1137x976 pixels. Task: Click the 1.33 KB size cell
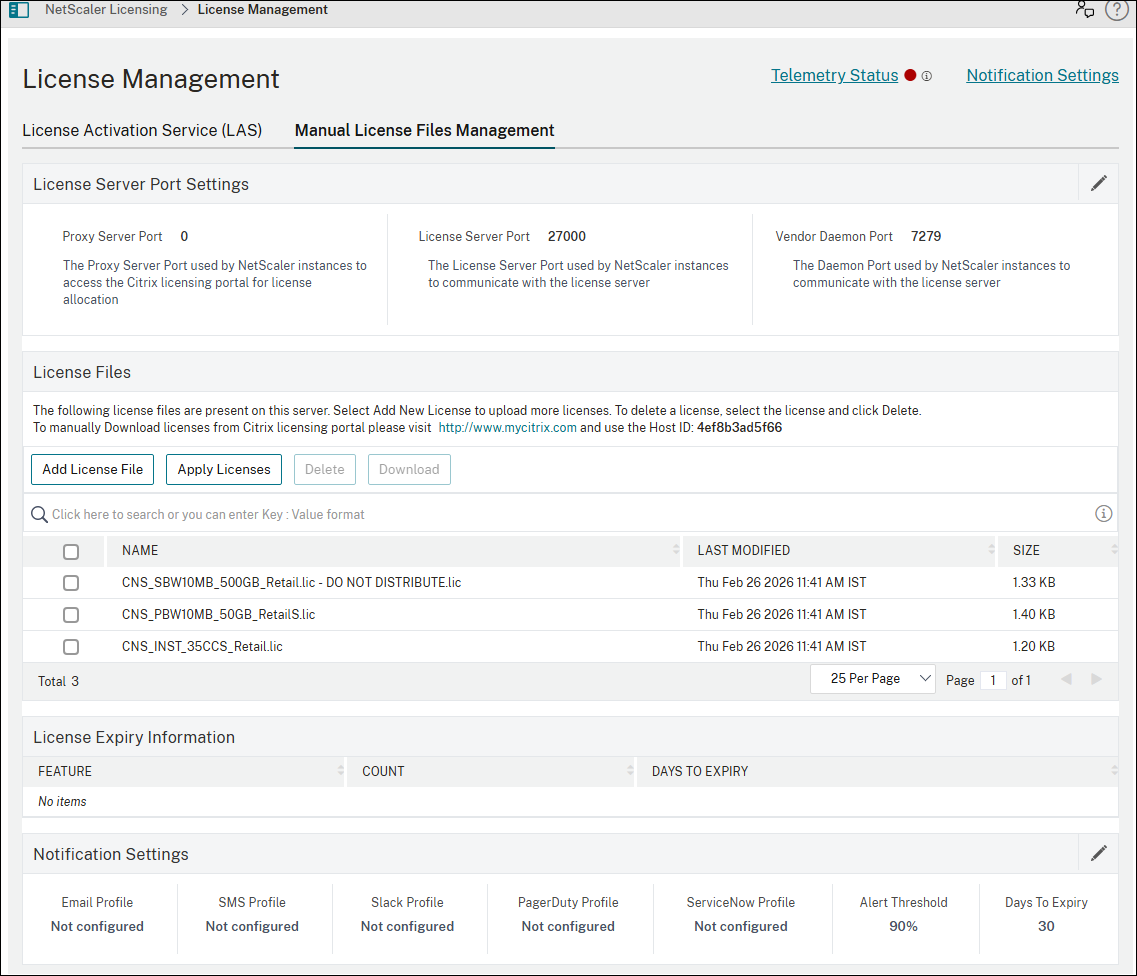(1034, 582)
